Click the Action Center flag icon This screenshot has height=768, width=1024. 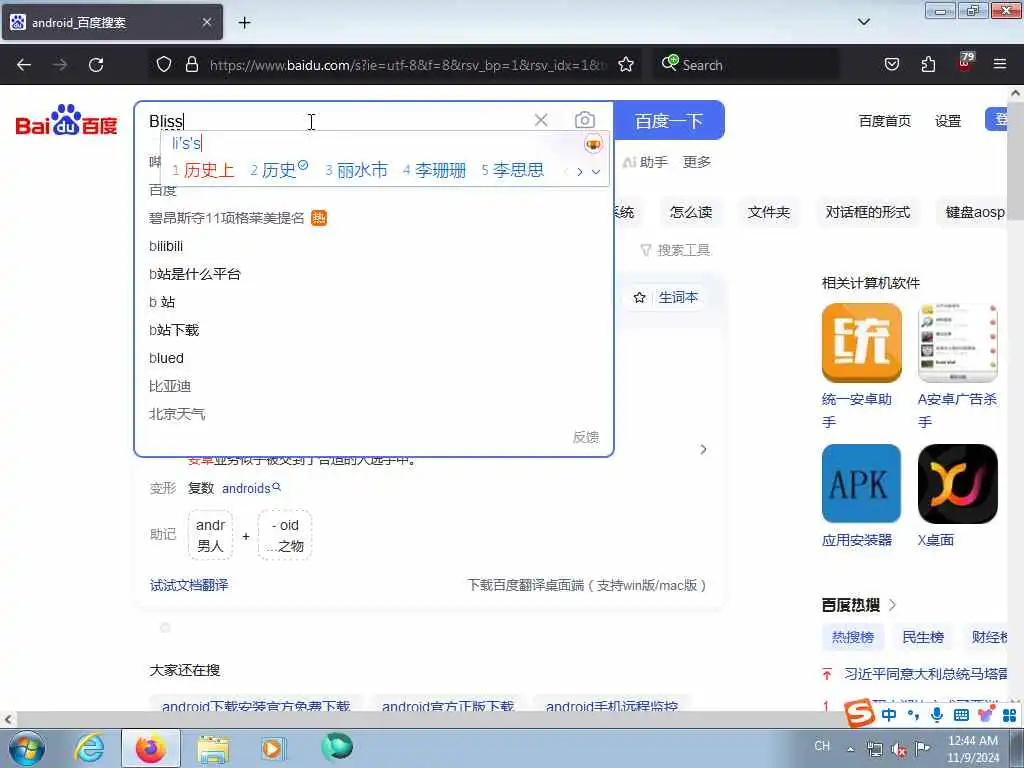922,748
